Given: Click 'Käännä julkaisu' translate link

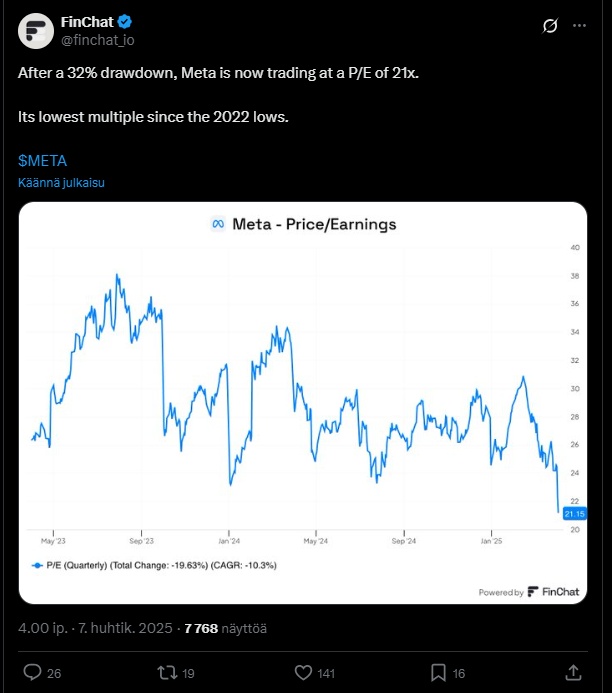Looking at the screenshot, I should 61,183.
